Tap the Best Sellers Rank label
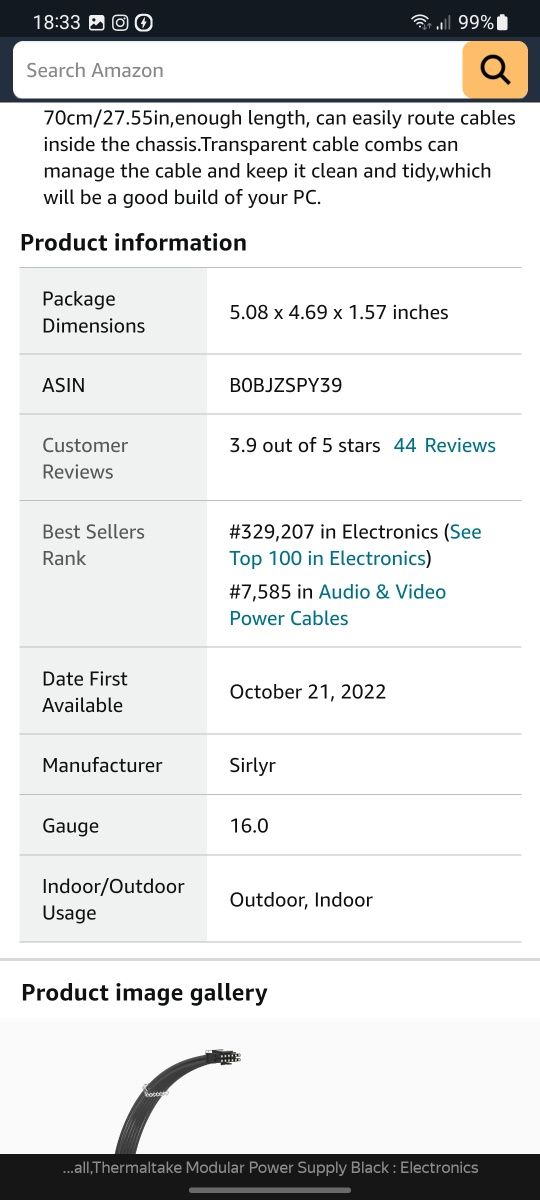Screen dimensions: 540x1200 coord(93,545)
